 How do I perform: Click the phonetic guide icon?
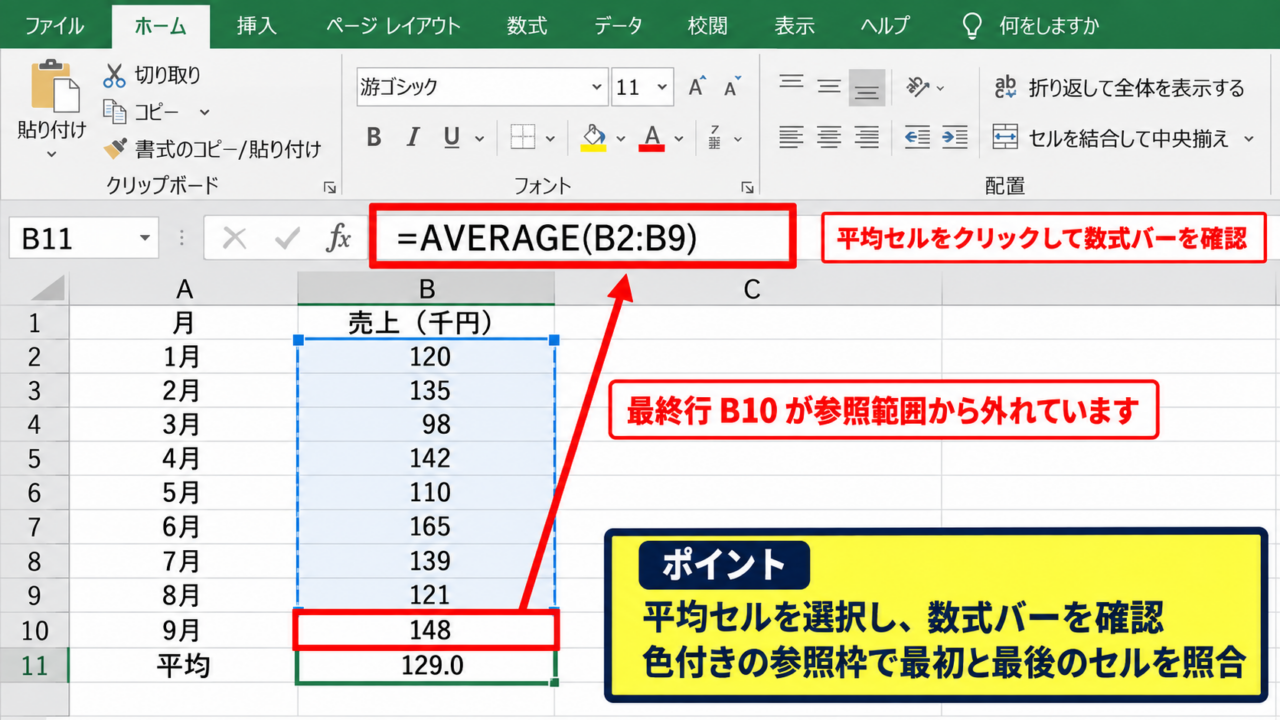coord(715,137)
